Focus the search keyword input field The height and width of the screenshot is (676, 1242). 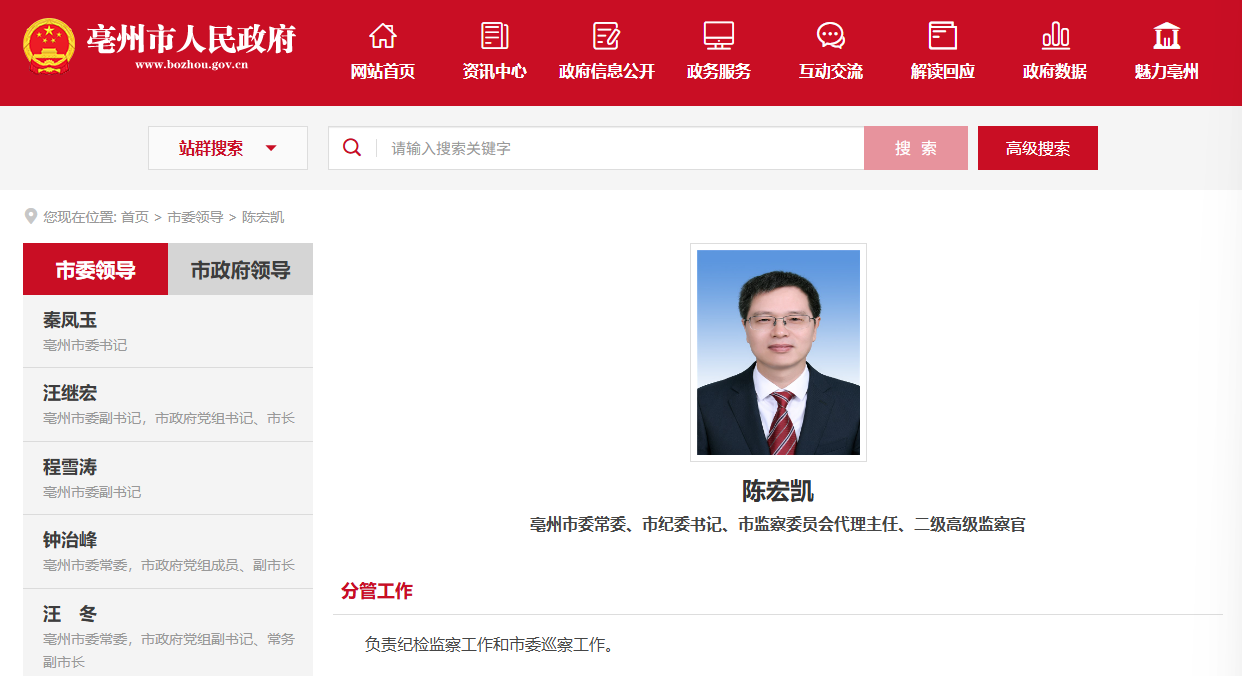[x=620, y=148]
